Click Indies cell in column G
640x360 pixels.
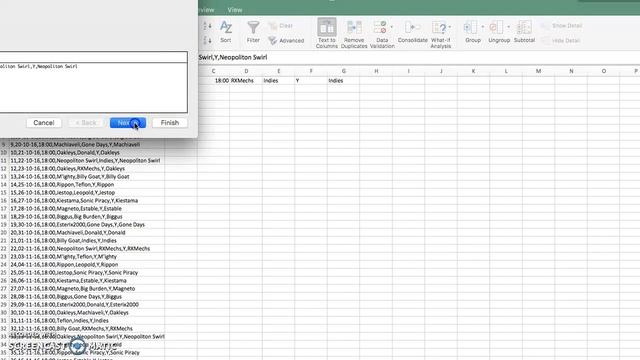coord(343,81)
